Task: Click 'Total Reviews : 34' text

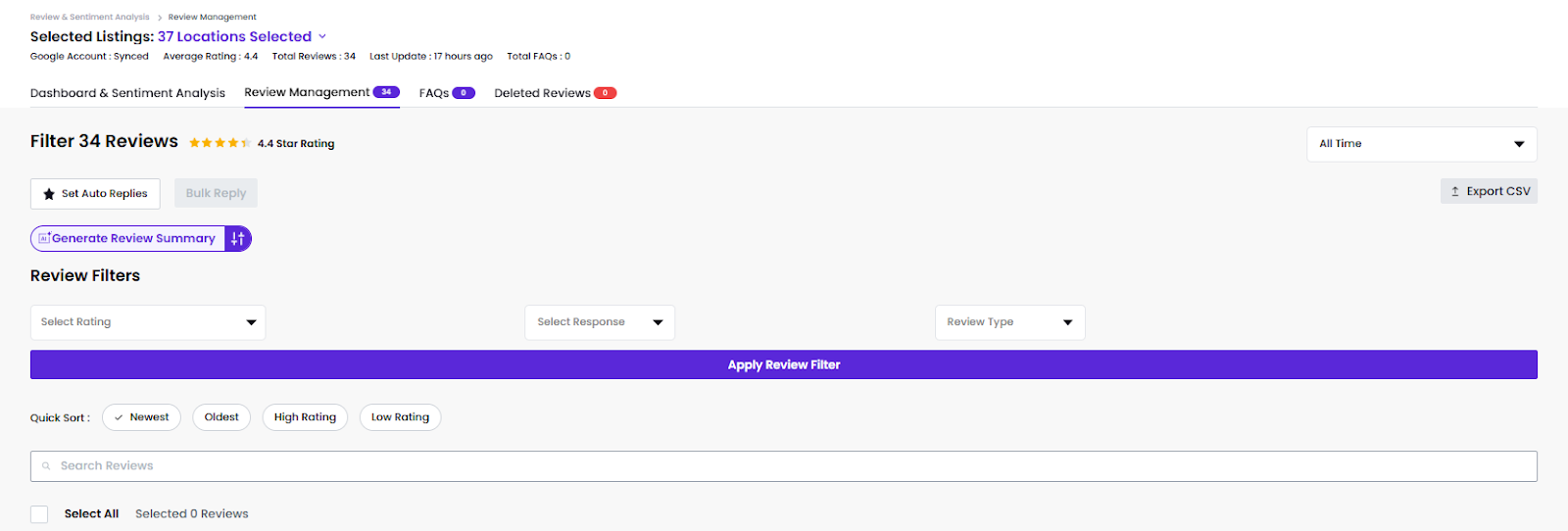Action: (x=314, y=57)
